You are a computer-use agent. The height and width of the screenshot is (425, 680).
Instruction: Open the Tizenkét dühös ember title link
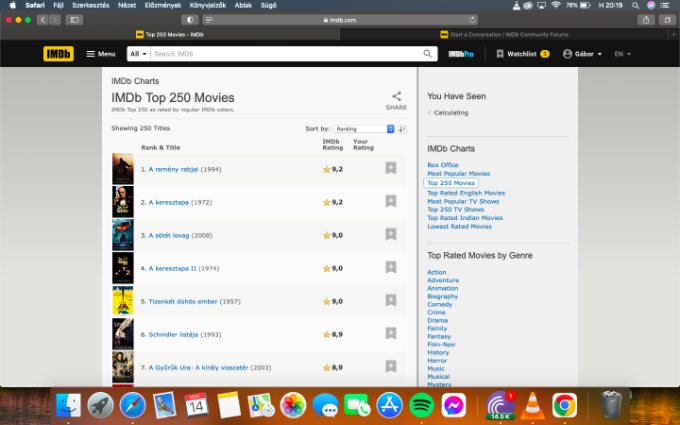click(183, 301)
